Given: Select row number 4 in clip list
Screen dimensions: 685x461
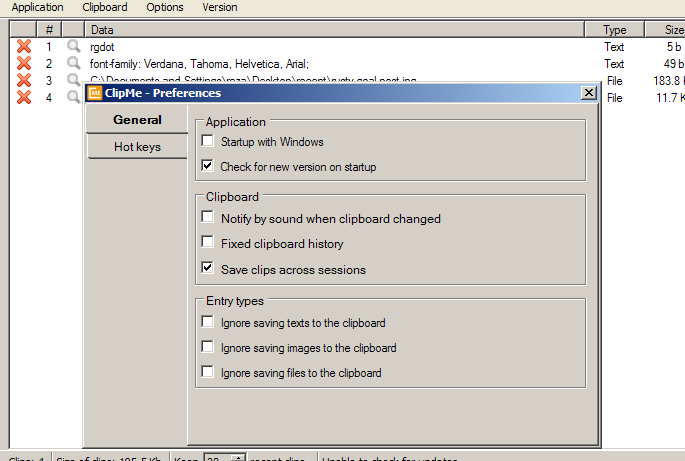Looking at the screenshot, I should pyautogui.click(x=49, y=97).
